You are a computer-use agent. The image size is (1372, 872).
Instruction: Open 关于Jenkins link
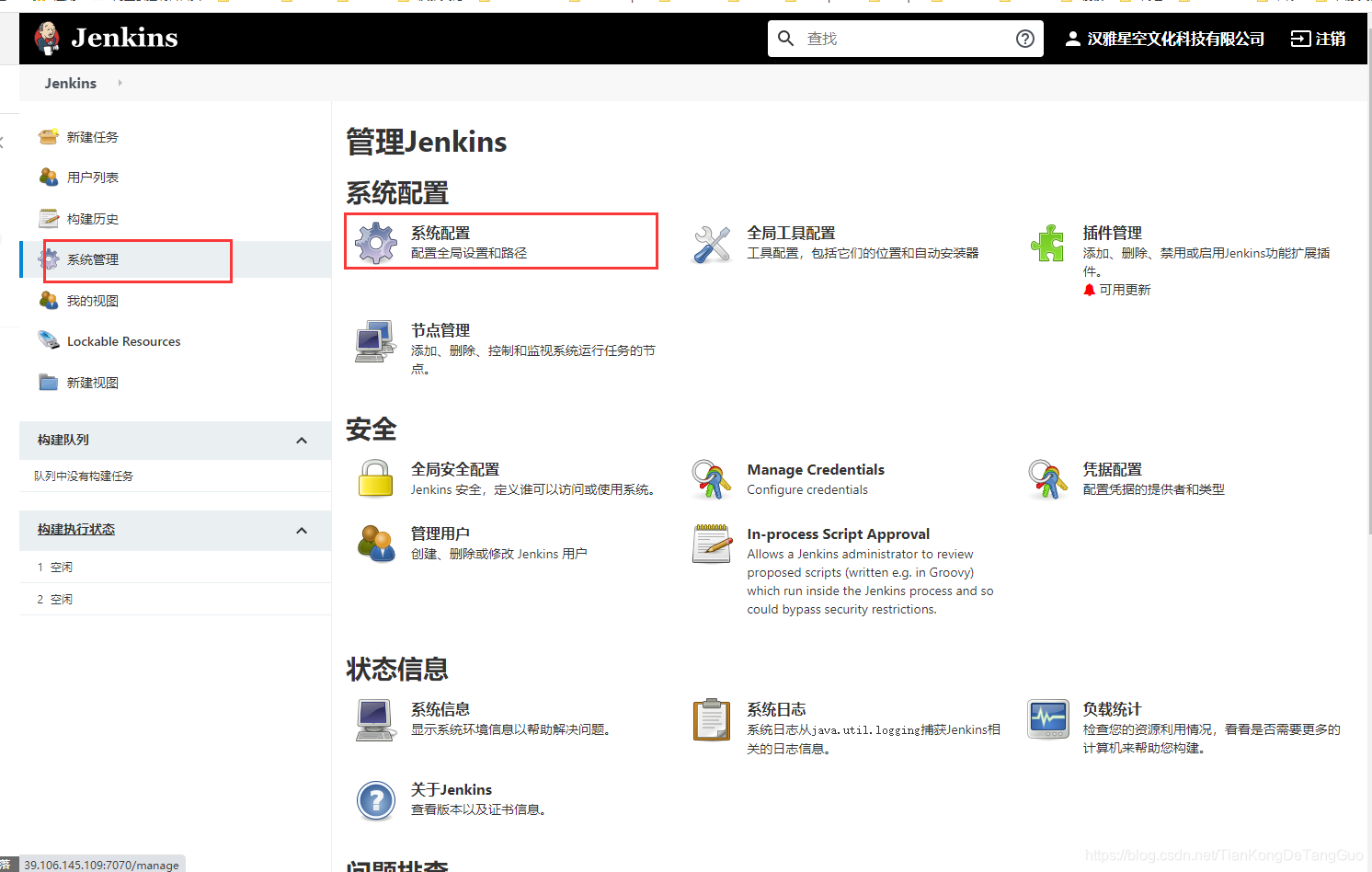pyautogui.click(x=452, y=790)
